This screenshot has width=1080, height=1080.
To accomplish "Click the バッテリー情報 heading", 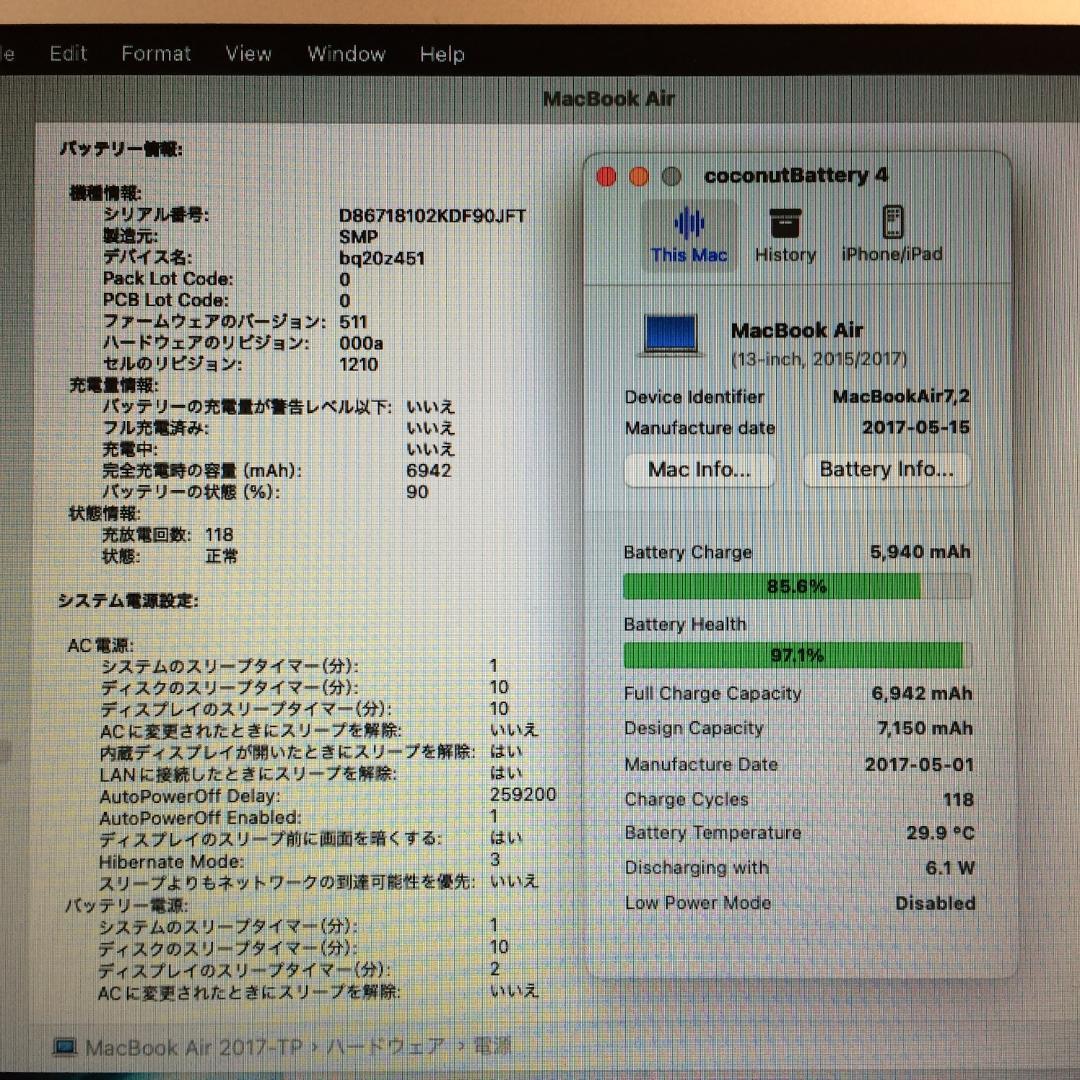I will coord(121,149).
